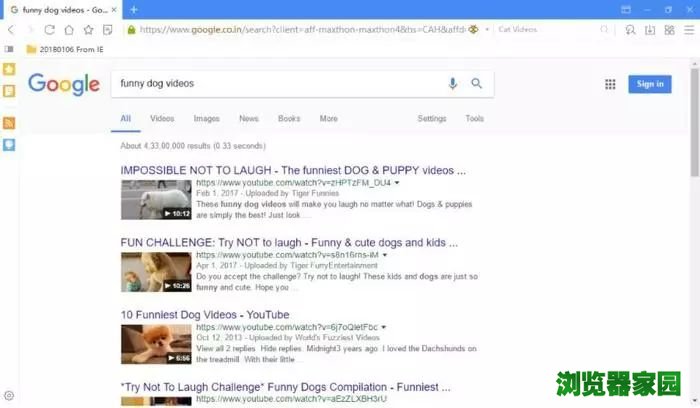The height and width of the screenshot is (408, 700).
Task: Expand dropdown arrow beside first YouTube result URL
Action: pos(397,184)
